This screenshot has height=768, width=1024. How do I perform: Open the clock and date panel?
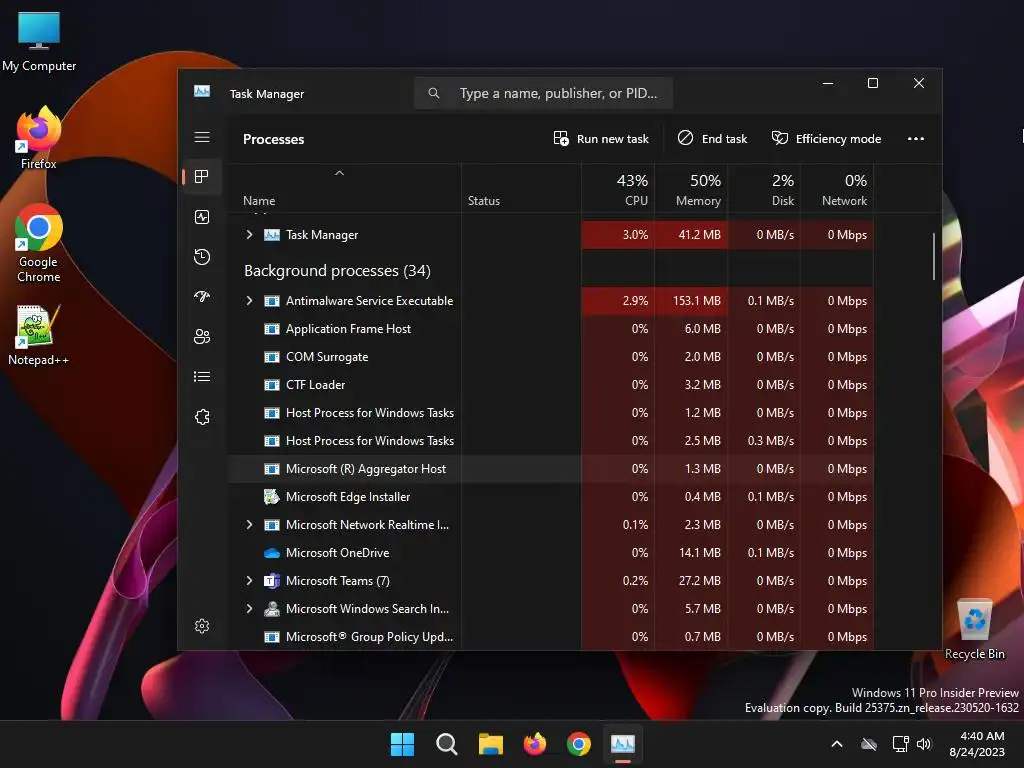point(977,744)
